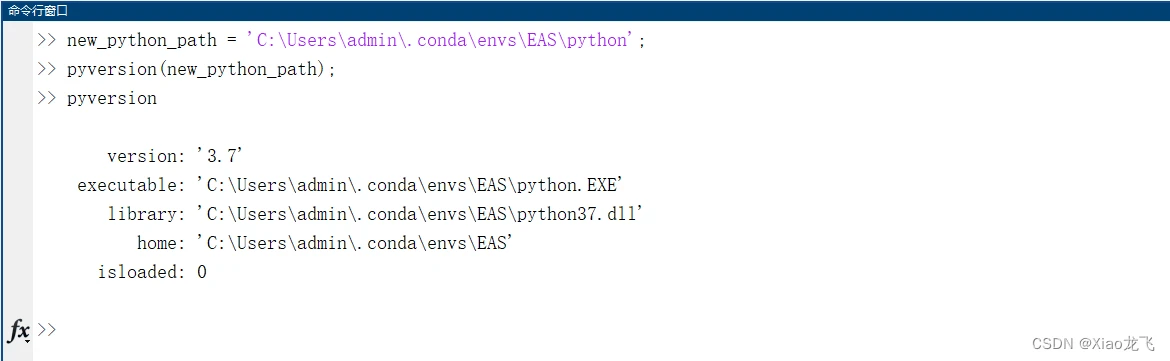Place cursor on new_python_path variable name

click(142, 41)
